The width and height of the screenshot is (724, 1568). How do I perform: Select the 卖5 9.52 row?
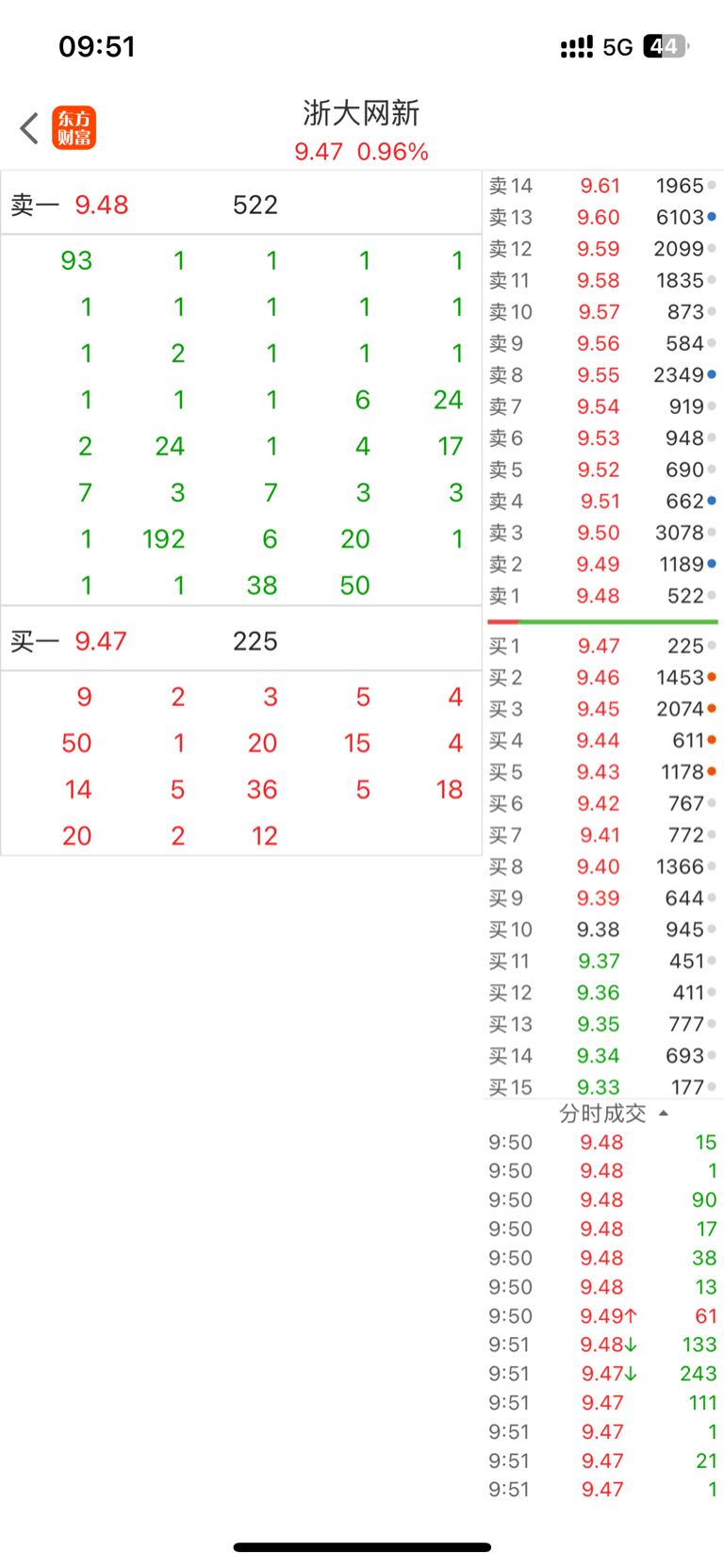(603, 470)
